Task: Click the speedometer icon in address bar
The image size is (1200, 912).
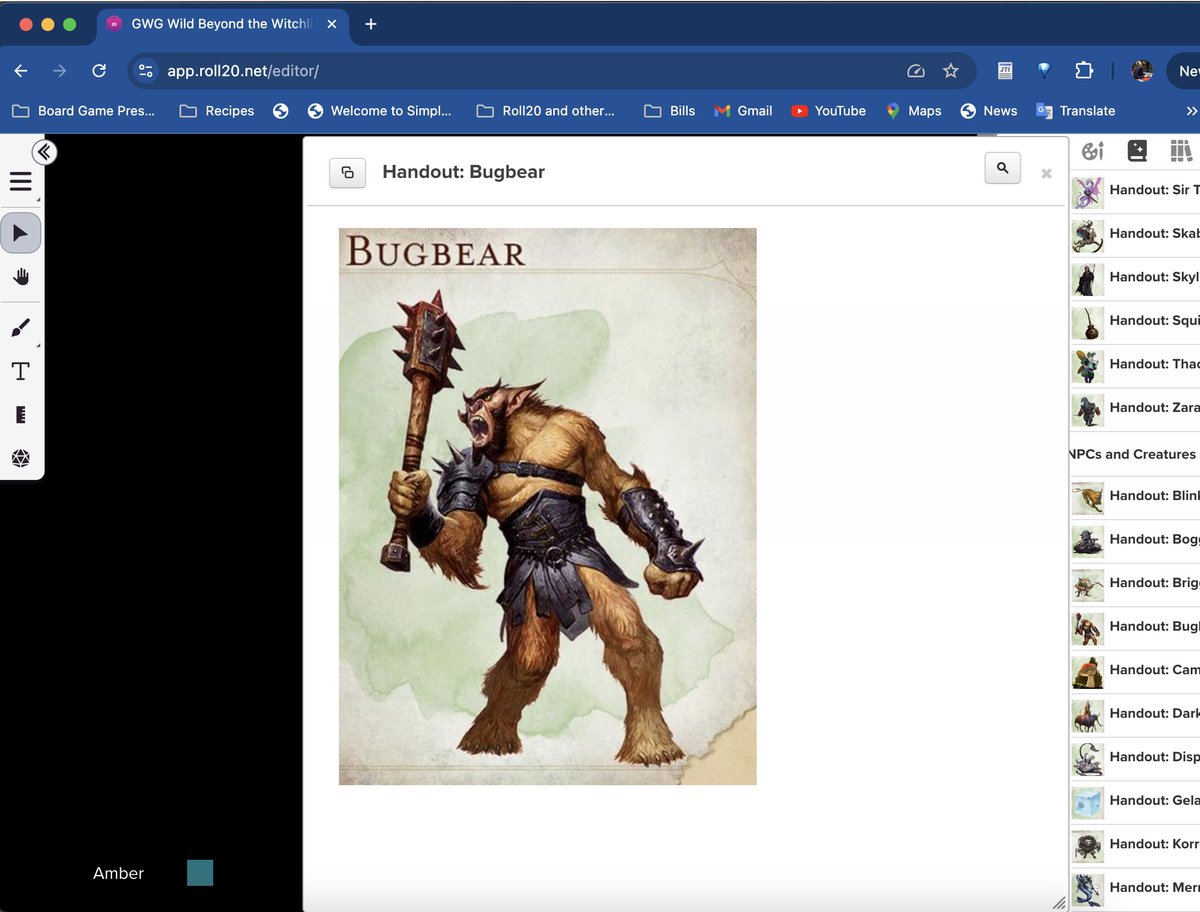Action: point(915,71)
